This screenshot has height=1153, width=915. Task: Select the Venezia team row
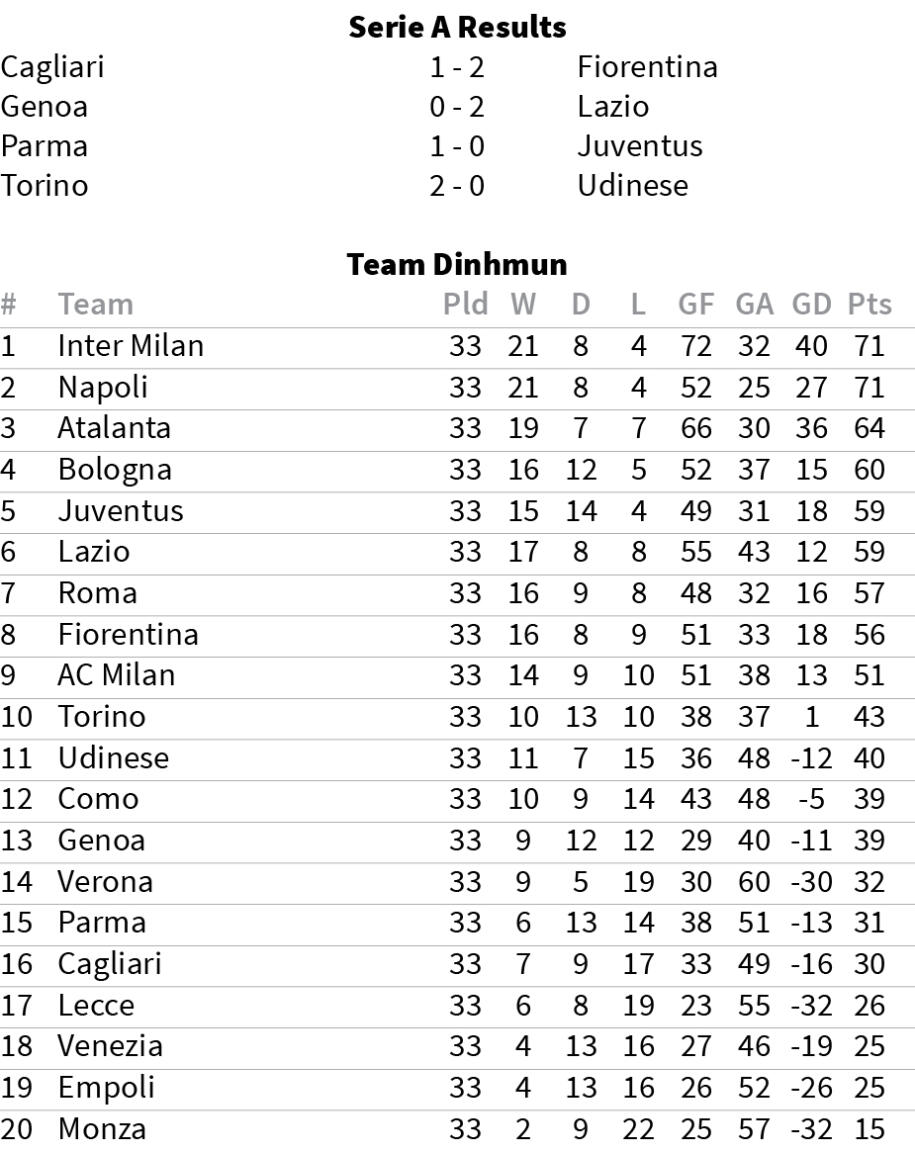click(458, 1046)
